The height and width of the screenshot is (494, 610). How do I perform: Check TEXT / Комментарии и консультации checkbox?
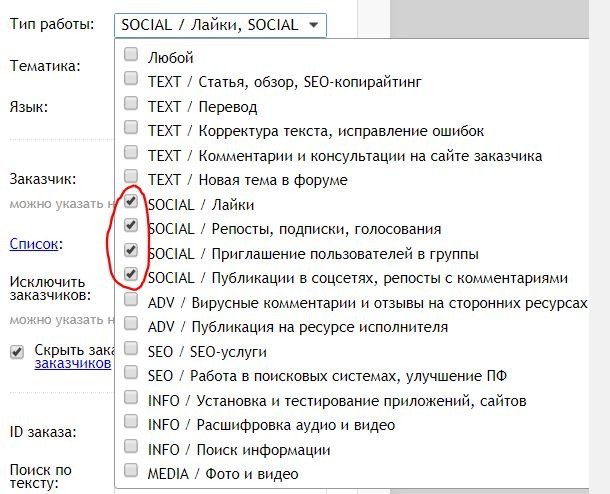tap(131, 152)
